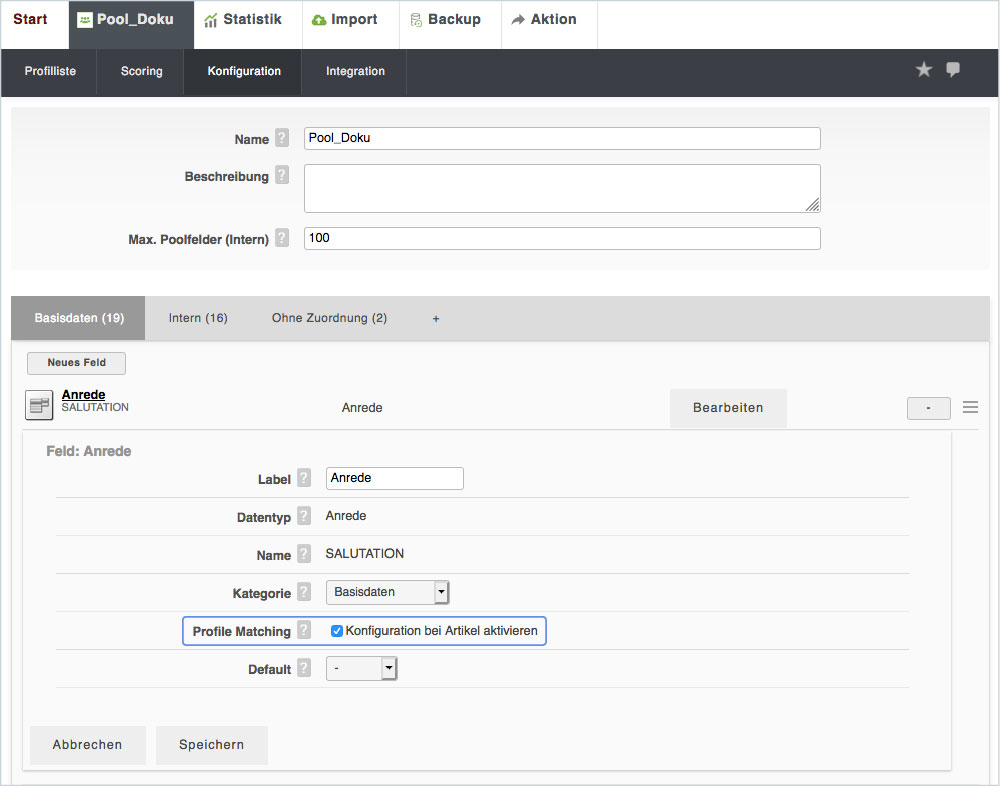Screen dimensions: 1000x786
Task: Click the Anrede field type icon
Action: (x=39, y=405)
